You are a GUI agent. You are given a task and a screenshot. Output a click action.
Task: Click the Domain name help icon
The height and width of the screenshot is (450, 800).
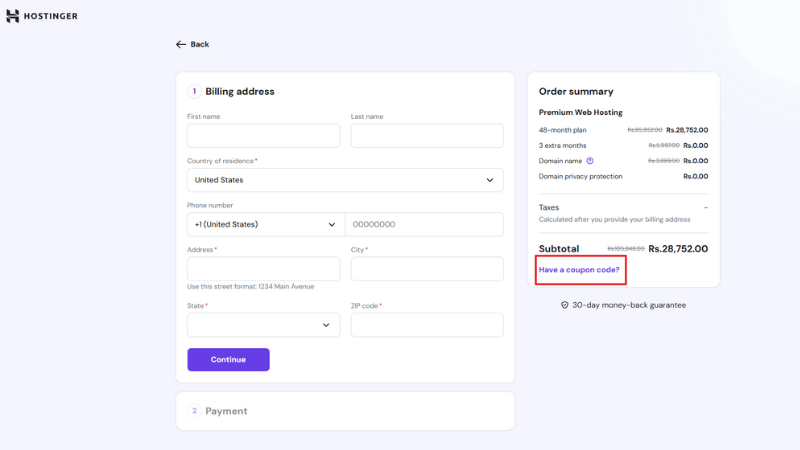click(590, 161)
